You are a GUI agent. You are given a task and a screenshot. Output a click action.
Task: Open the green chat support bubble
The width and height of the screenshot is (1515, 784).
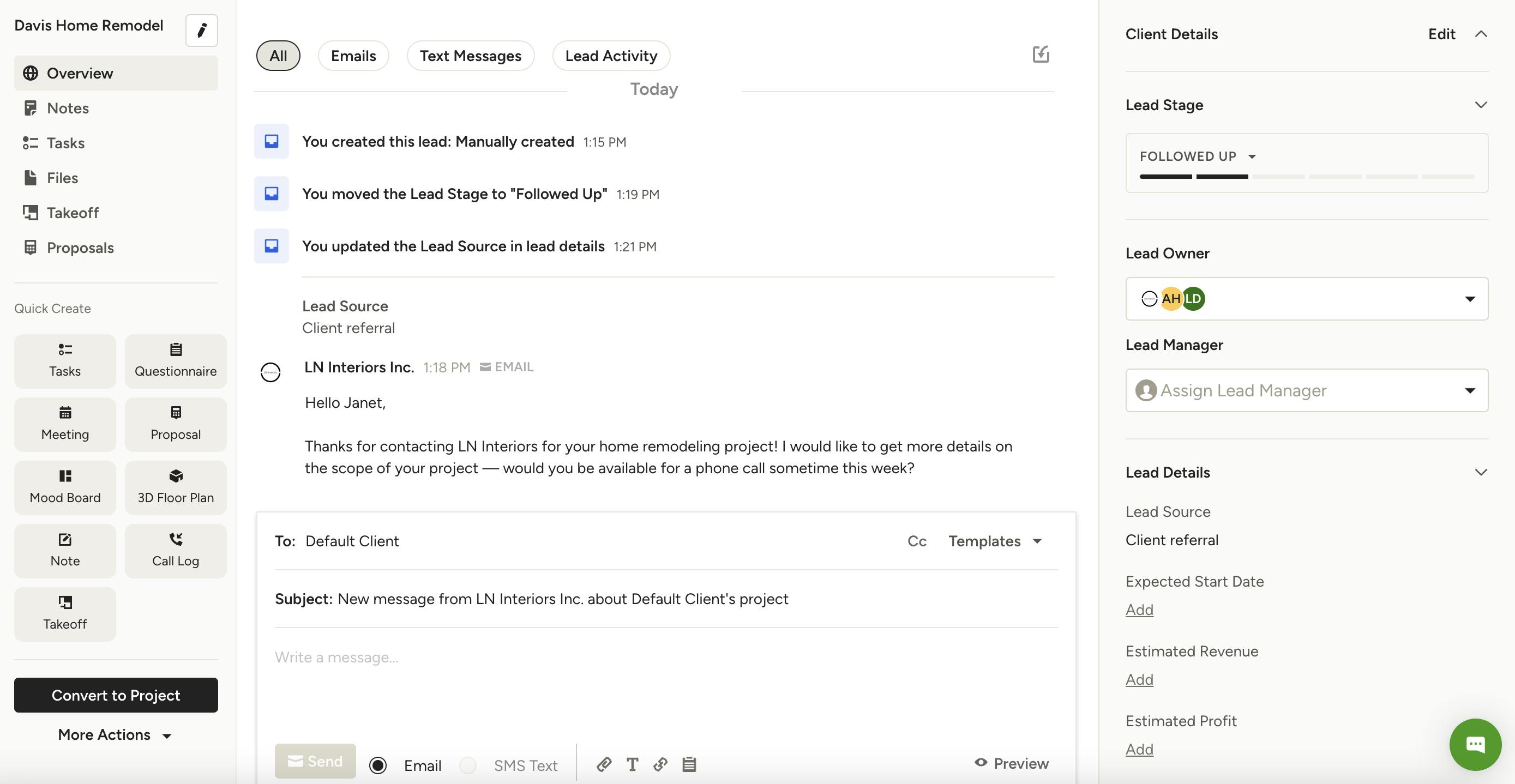point(1475,745)
